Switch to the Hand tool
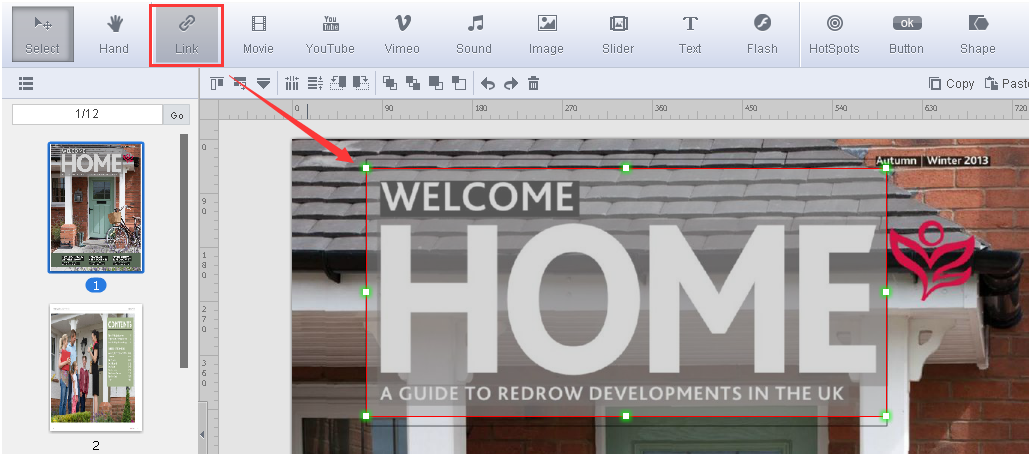The width and height of the screenshot is (1029, 454). (x=114, y=34)
